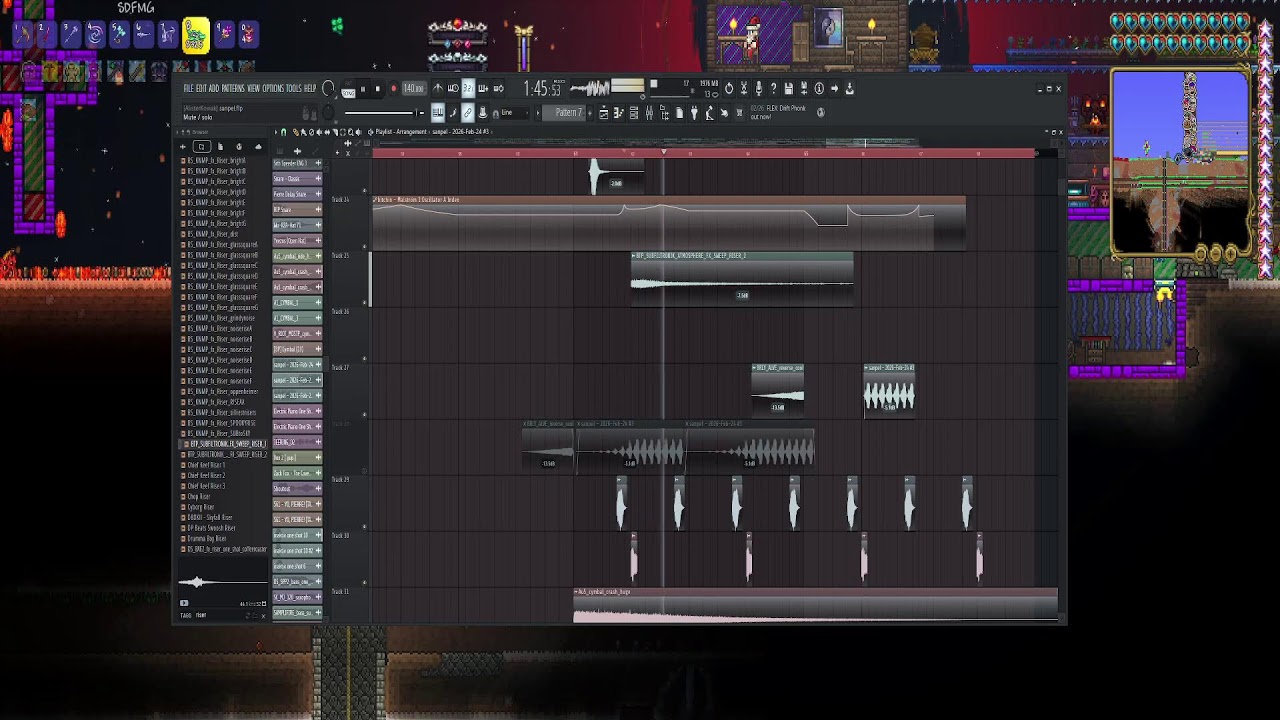The height and width of the screenshot is (720, 1280).
Task: Click the song position slider
Action: pyautogui.click(x=384, y=112)
